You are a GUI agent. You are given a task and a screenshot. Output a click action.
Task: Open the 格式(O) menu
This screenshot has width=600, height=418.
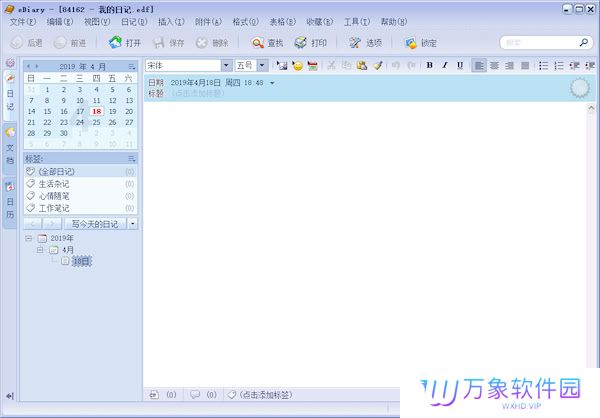click(x=245, y=22)
